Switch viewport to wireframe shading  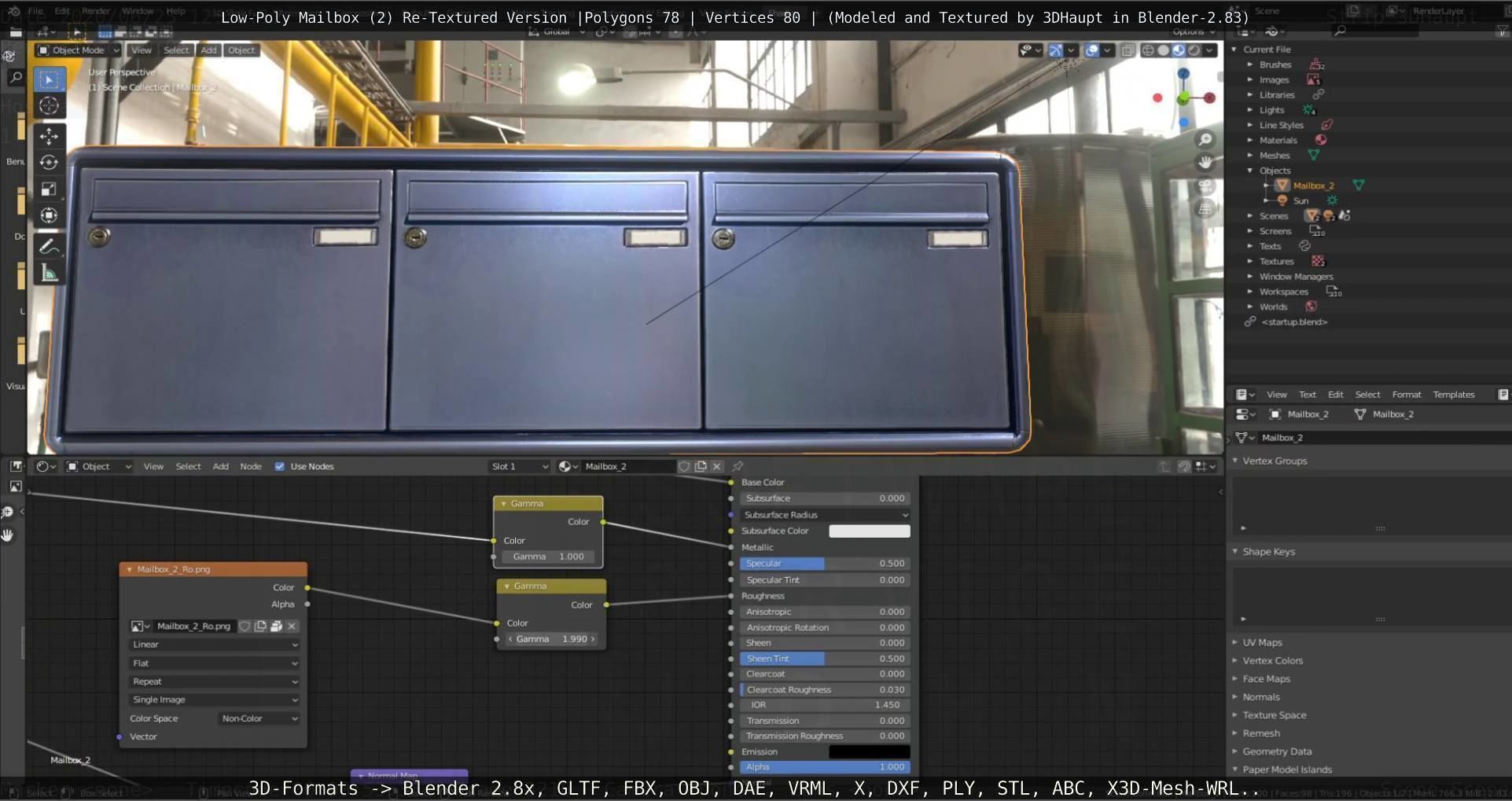[1148, 50]
